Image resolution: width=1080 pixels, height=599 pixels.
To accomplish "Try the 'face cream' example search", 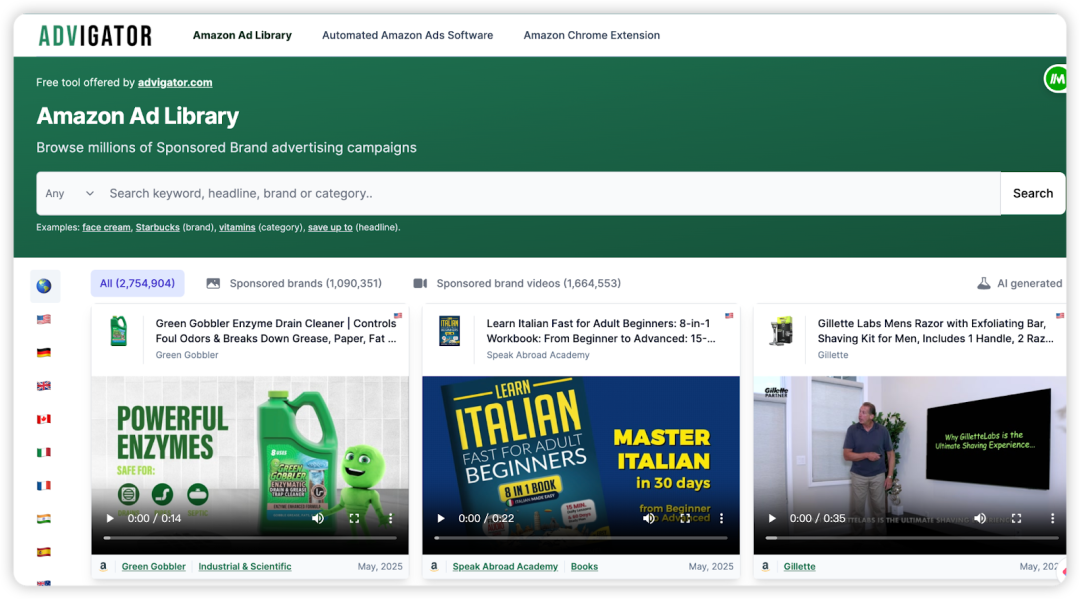I will 107,227.
